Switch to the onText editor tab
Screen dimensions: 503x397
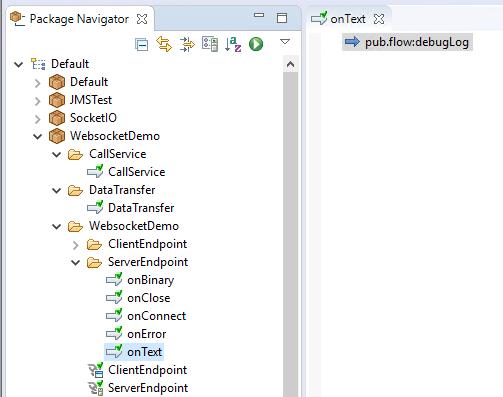[x=348, y=19]
